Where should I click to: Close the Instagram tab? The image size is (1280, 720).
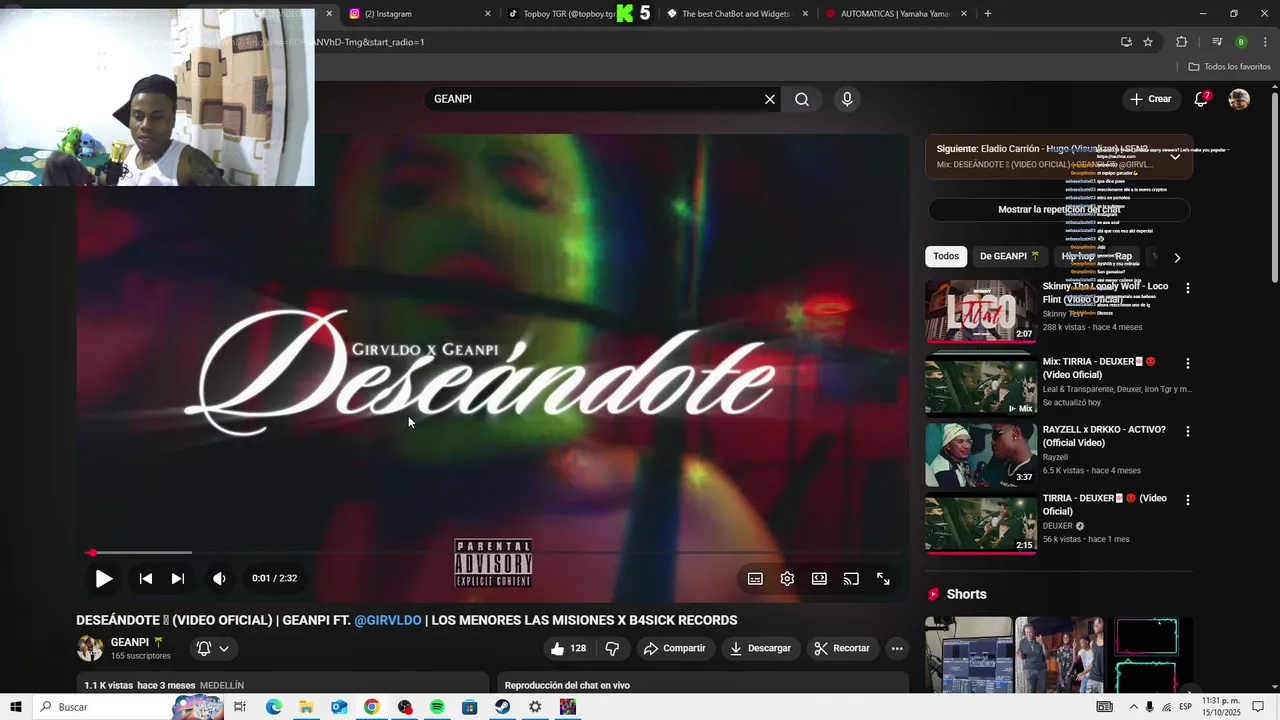488,14
